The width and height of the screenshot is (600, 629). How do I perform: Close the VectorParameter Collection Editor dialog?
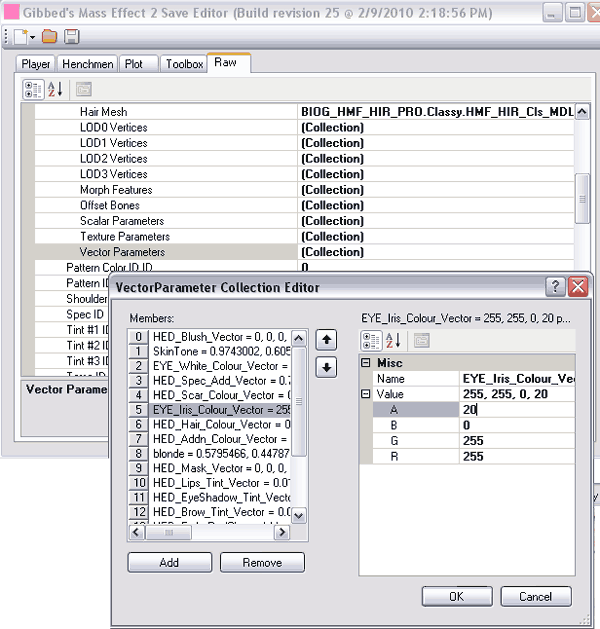coord(578,287)
